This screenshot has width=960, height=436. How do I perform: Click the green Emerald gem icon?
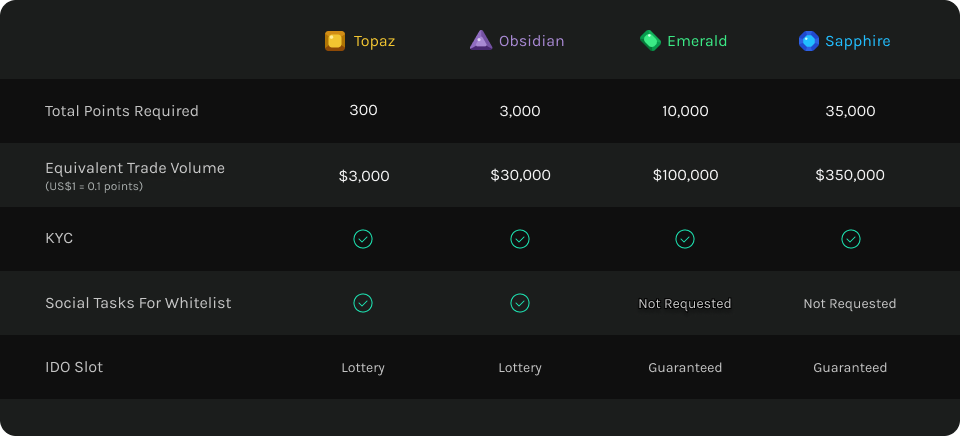click(650, 40)
